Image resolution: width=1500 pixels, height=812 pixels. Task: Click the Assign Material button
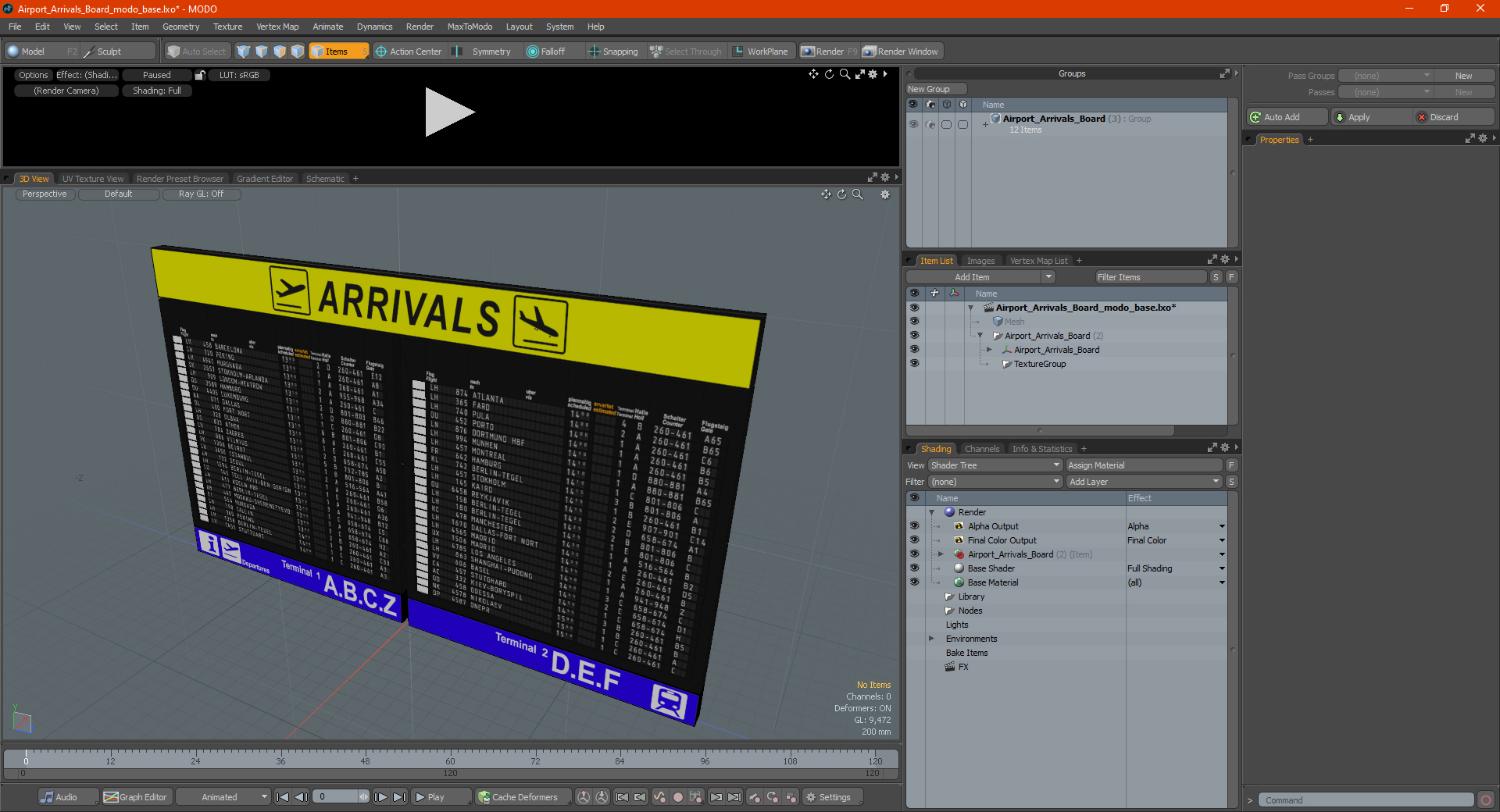tap(1145, 465)
